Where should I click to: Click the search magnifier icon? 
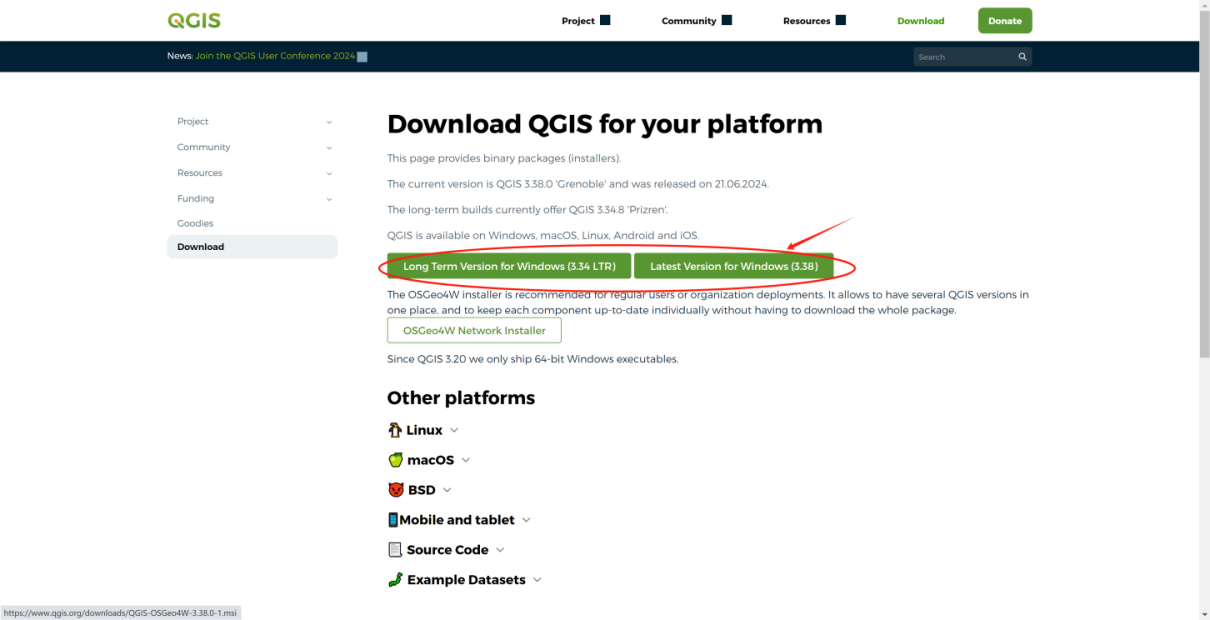(1022, 57)
